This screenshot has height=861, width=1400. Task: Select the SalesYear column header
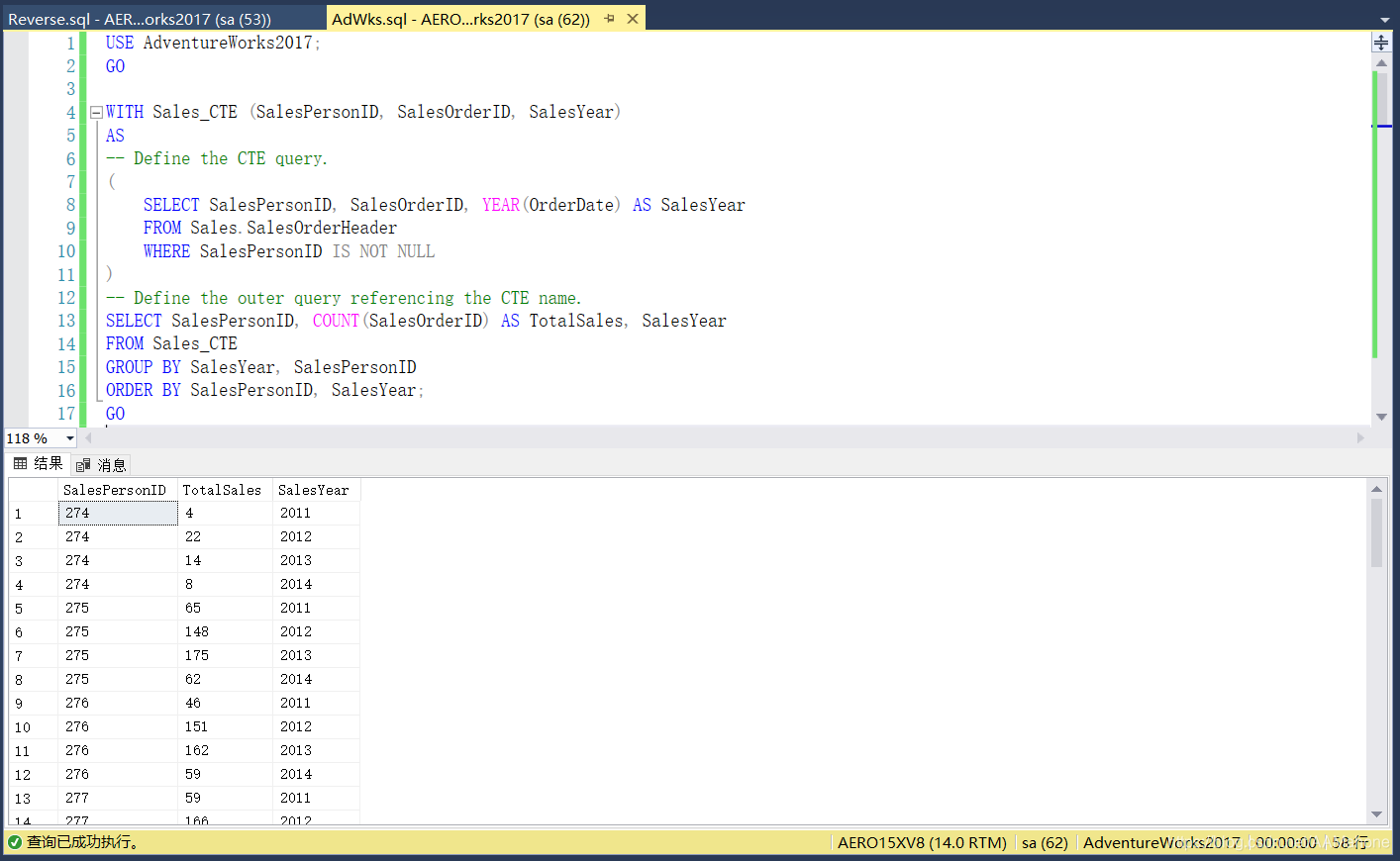[316, 490]
